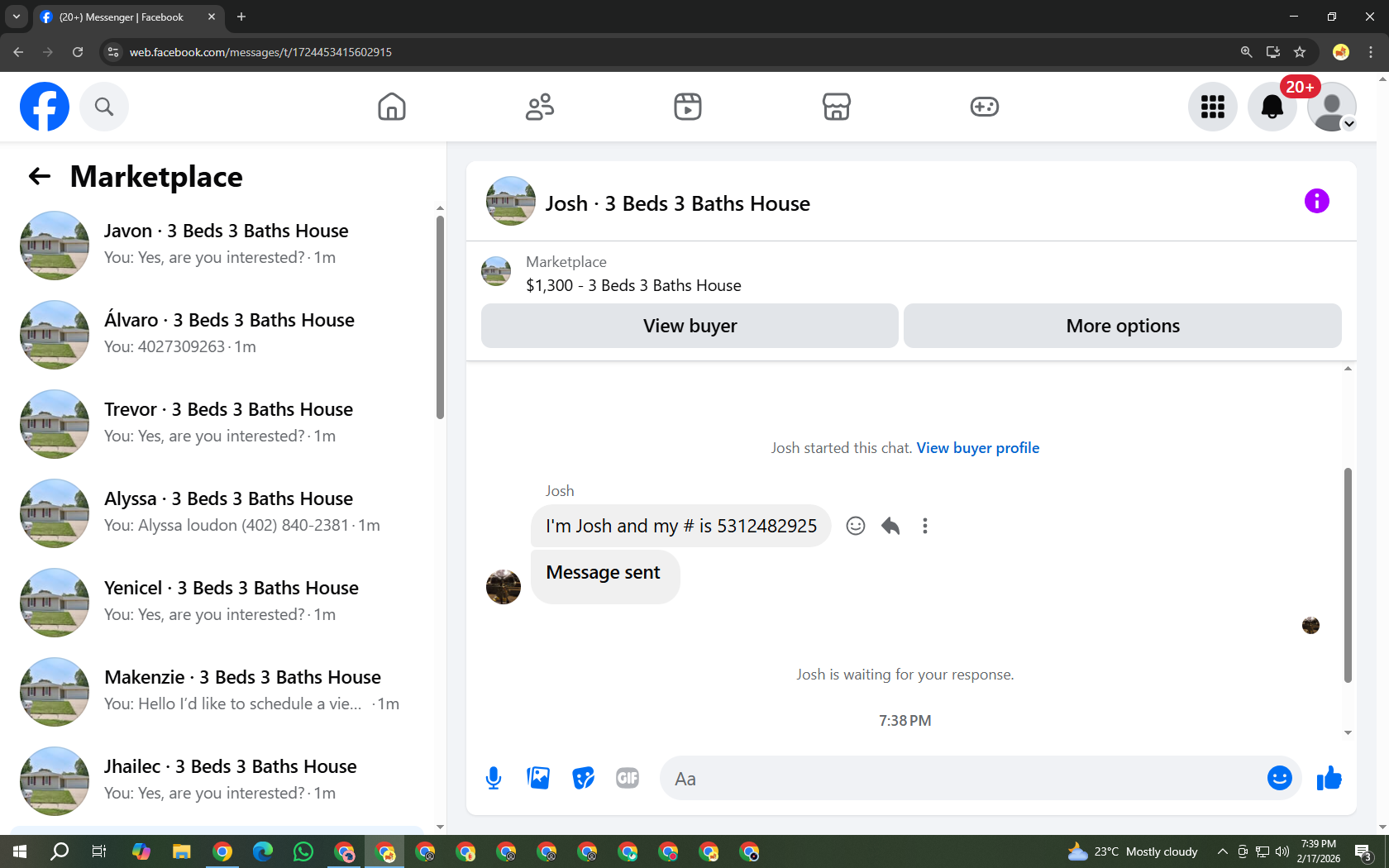Reload the page
The image size is (1389, 868).
(78, 52)
